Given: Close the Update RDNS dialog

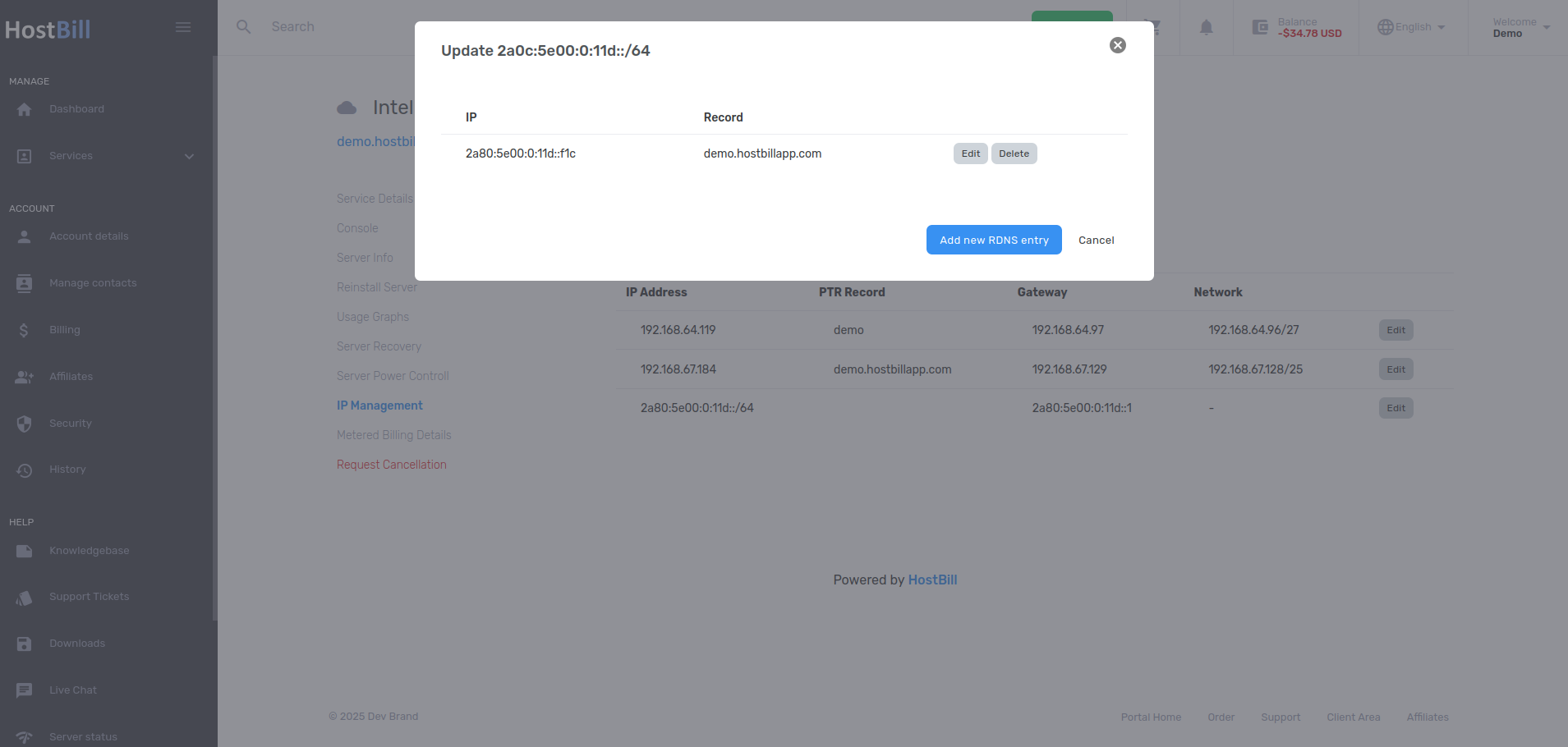Looking at the screenshot, I should point(1117,45).
